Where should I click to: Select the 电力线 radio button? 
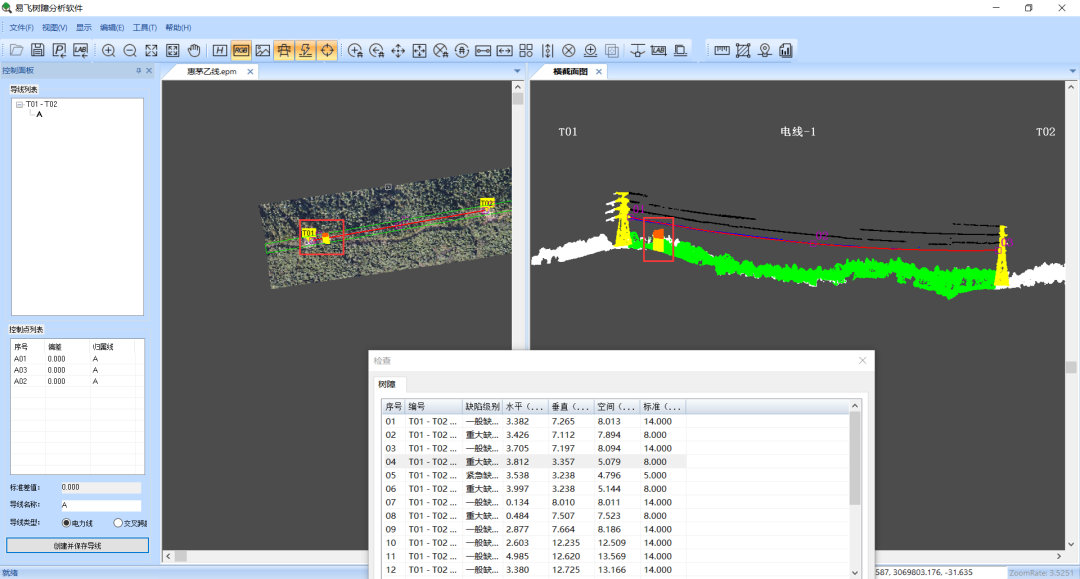[x=67, y=523]
